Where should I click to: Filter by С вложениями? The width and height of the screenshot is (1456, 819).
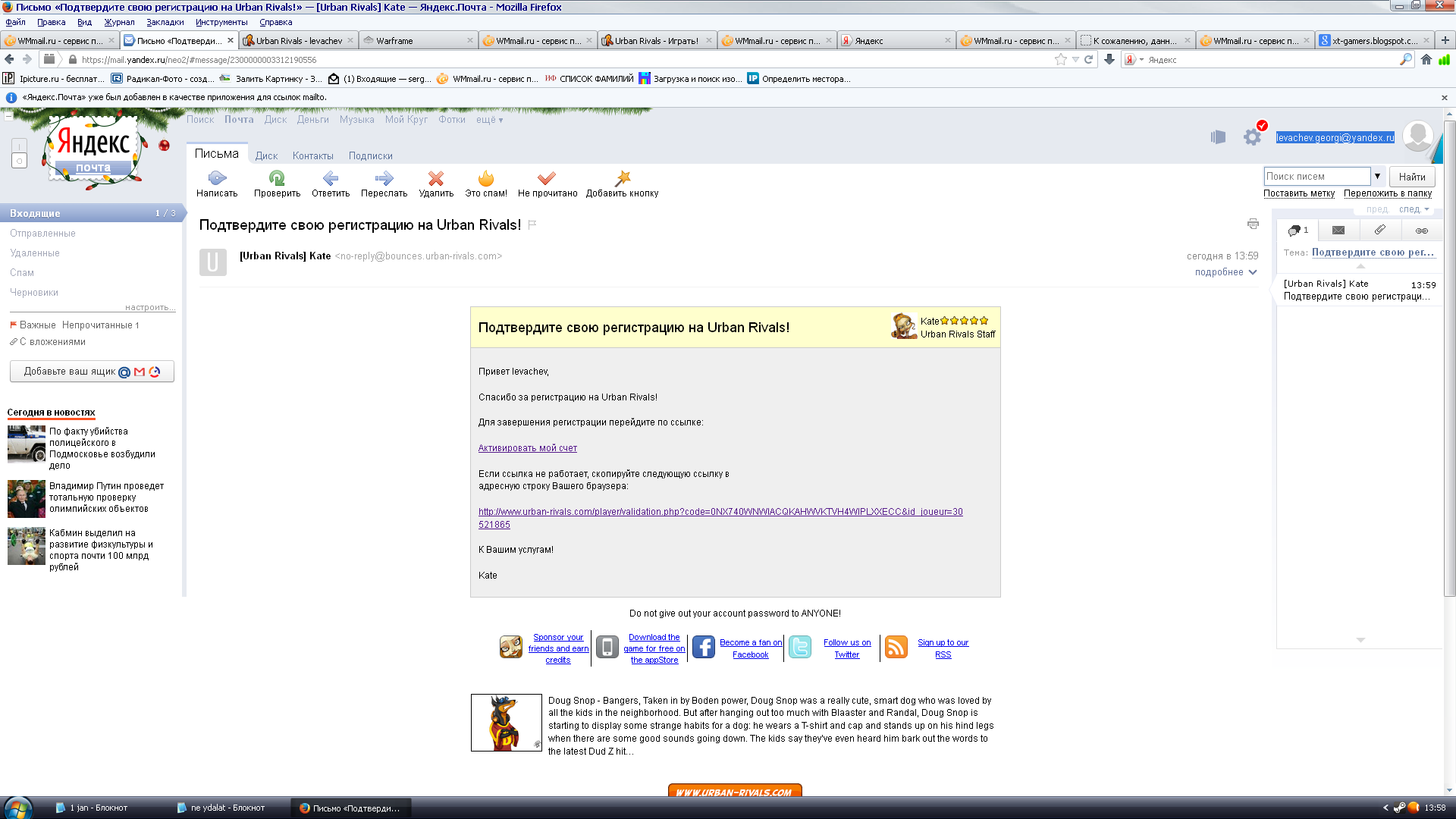[x=52, y=342]
